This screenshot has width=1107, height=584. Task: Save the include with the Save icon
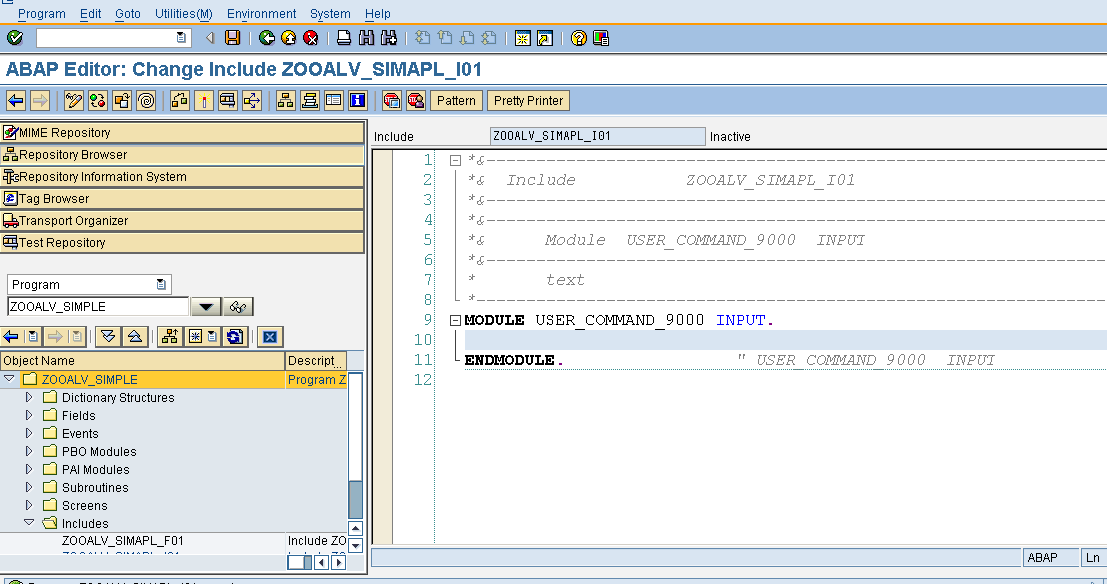point(231,37)
